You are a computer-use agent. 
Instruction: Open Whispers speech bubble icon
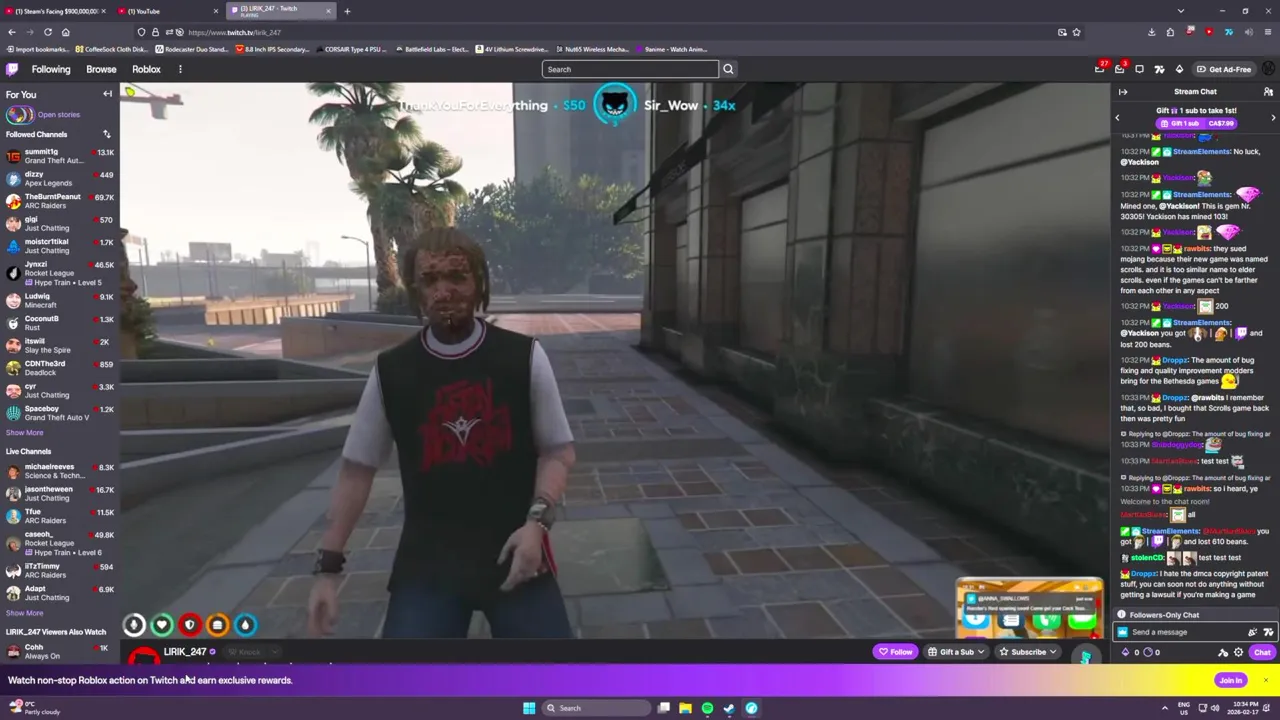coord(1139,69)
